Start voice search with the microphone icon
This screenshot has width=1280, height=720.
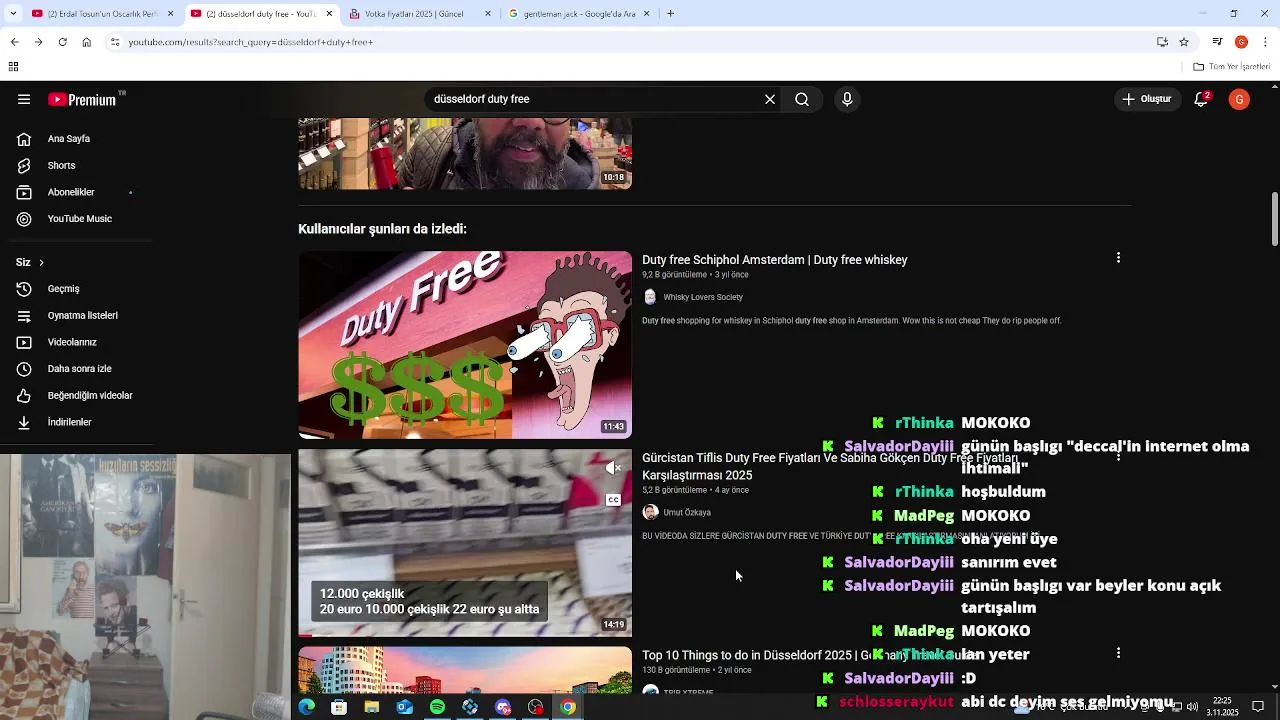(847, 99)
